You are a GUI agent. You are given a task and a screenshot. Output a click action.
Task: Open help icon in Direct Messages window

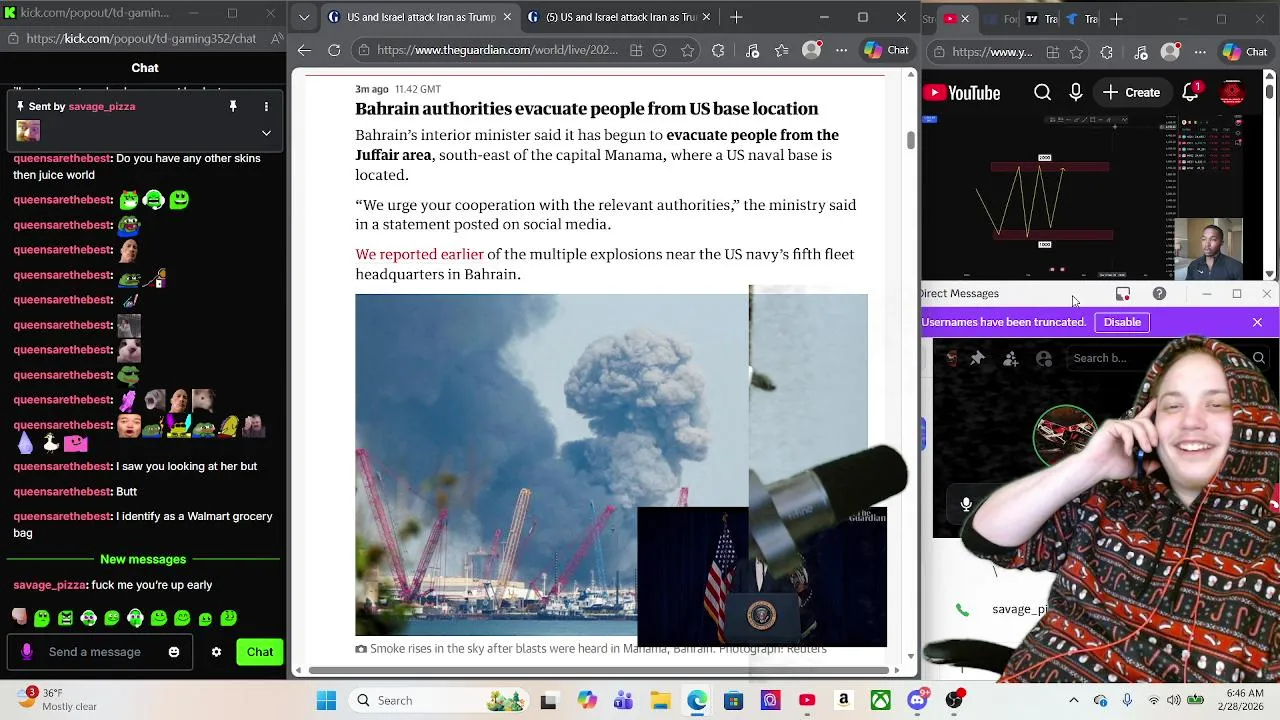point(1159,294)
